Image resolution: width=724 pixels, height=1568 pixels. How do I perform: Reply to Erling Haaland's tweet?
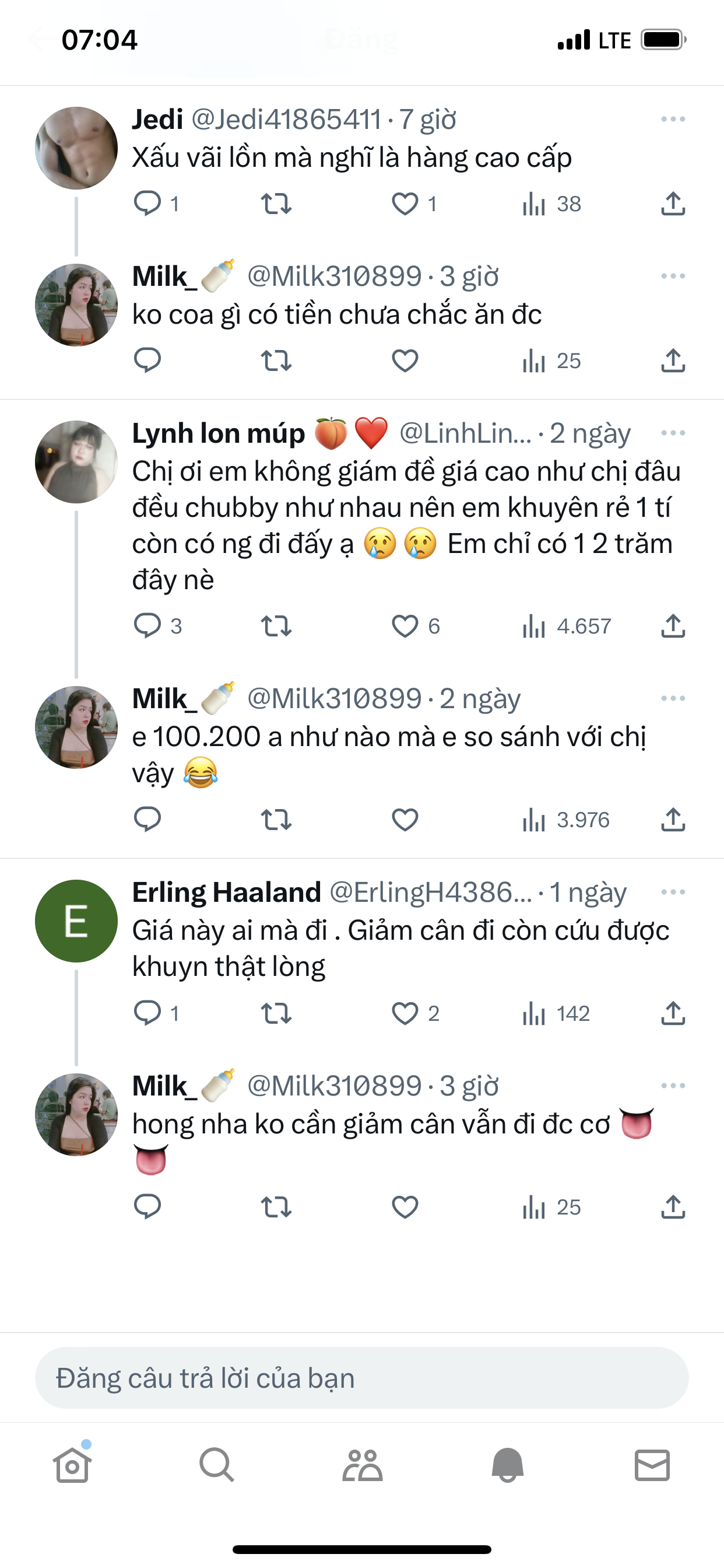click(x=147, y=1013)
